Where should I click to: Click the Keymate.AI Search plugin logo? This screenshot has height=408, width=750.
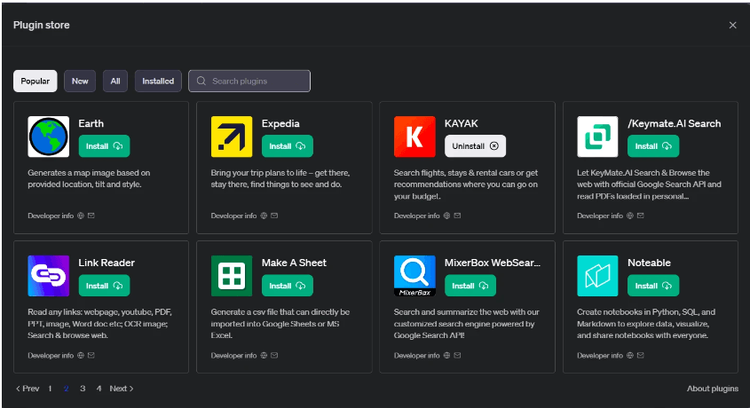(x=597, y=137)
